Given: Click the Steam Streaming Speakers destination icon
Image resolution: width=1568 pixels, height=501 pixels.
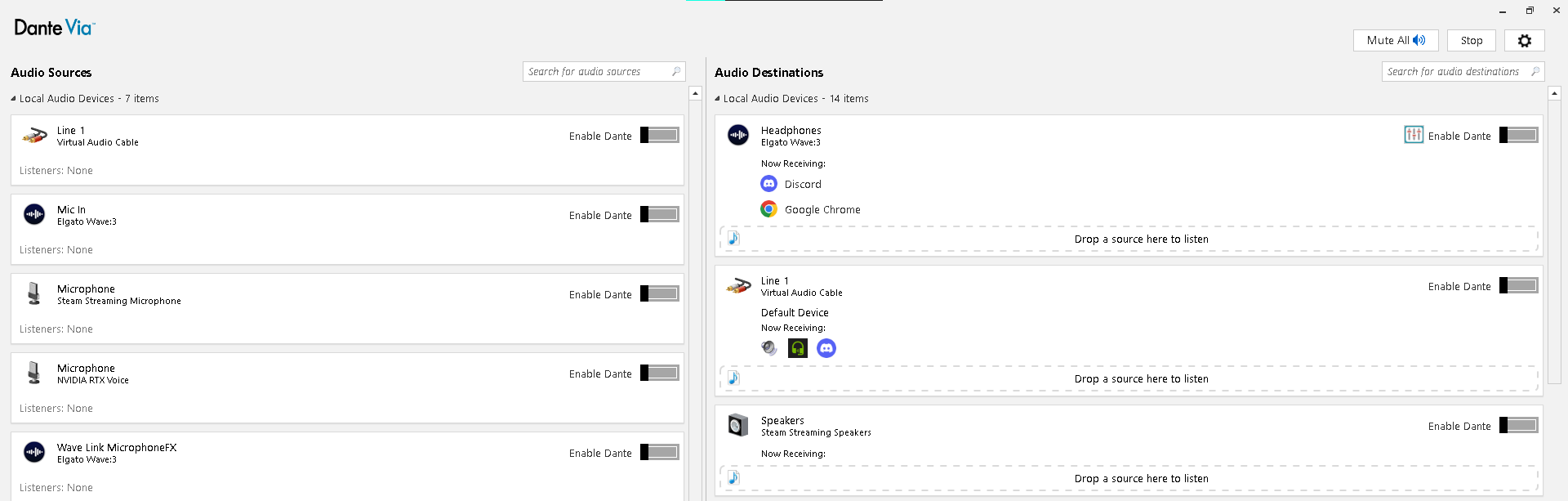Looking at the screenshot, I should [738, 425].
